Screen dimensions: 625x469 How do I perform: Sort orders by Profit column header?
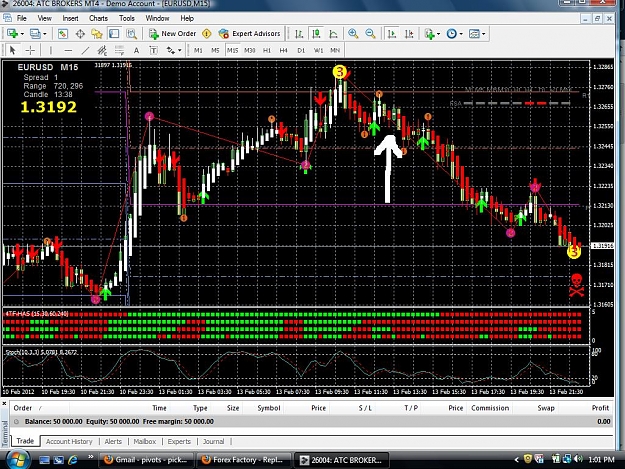point(600,408)
